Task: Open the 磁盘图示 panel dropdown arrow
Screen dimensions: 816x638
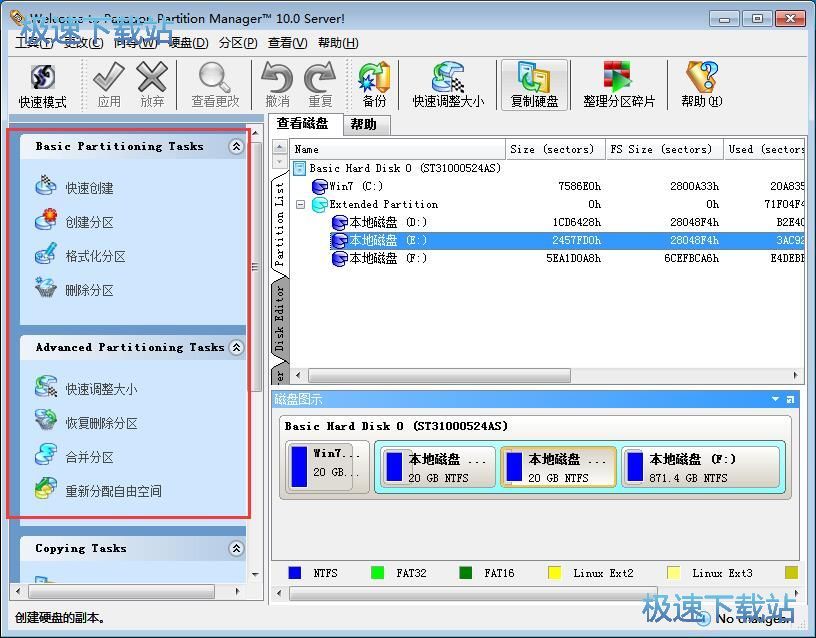Action: 775,399
